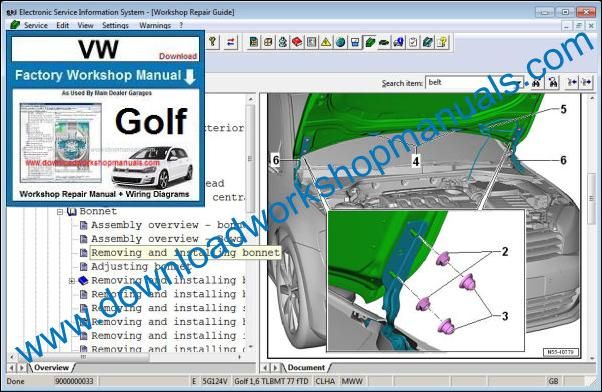Open the Edit menu
Image resolution: width=602 pixels, height=392 pixels.
63,25
